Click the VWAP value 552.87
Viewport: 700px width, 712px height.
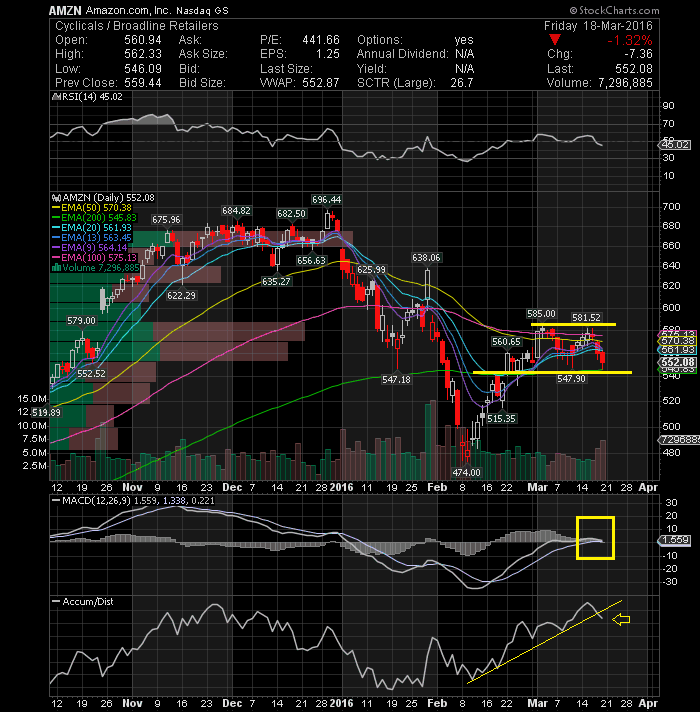pyautogui.click(x=321, y=83)
